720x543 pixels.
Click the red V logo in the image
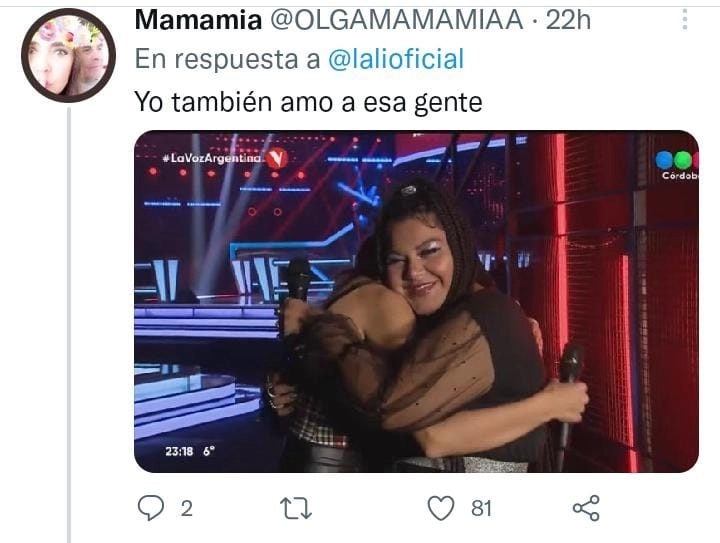tap(277, 158)
